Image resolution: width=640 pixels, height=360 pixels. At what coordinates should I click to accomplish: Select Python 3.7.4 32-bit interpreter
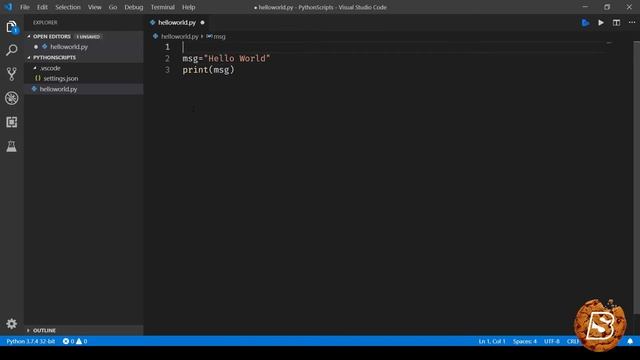click(x=31, y=341)
